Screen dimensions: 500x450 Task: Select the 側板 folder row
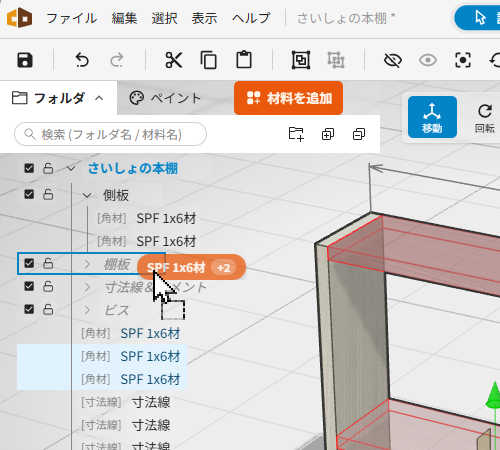click(x=116, y=195)
